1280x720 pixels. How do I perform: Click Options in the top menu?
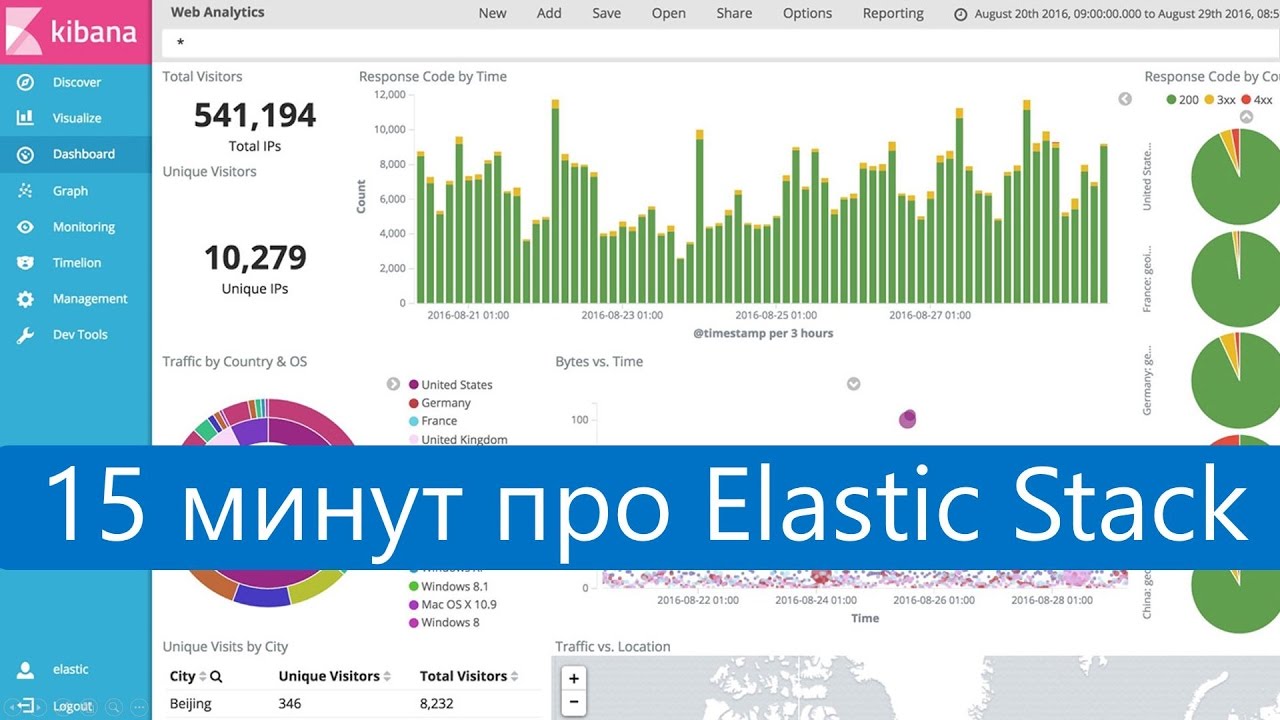click(x=808, y=13)
